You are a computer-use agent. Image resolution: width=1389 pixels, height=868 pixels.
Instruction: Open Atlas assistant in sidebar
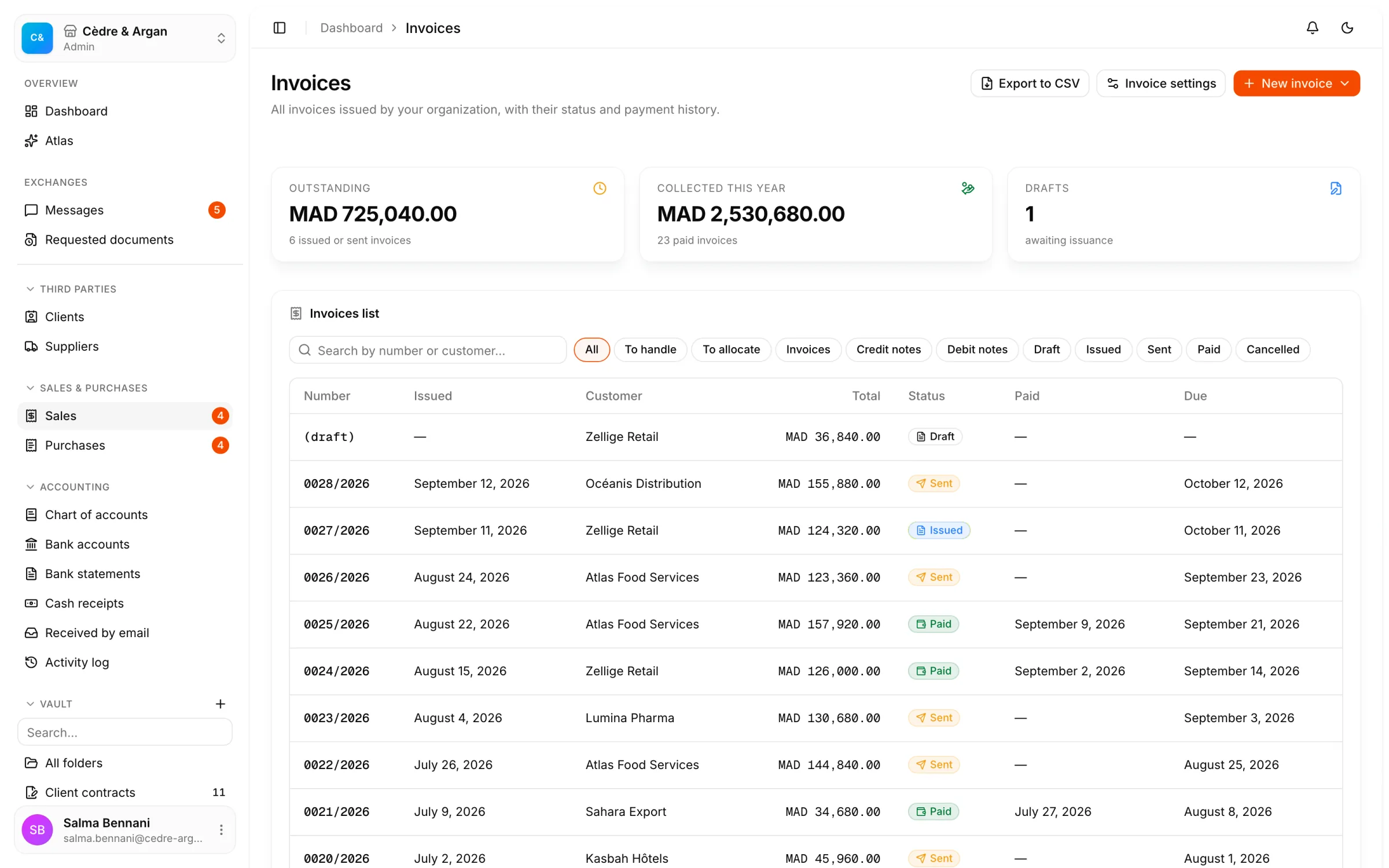click(x=125, y=141)
